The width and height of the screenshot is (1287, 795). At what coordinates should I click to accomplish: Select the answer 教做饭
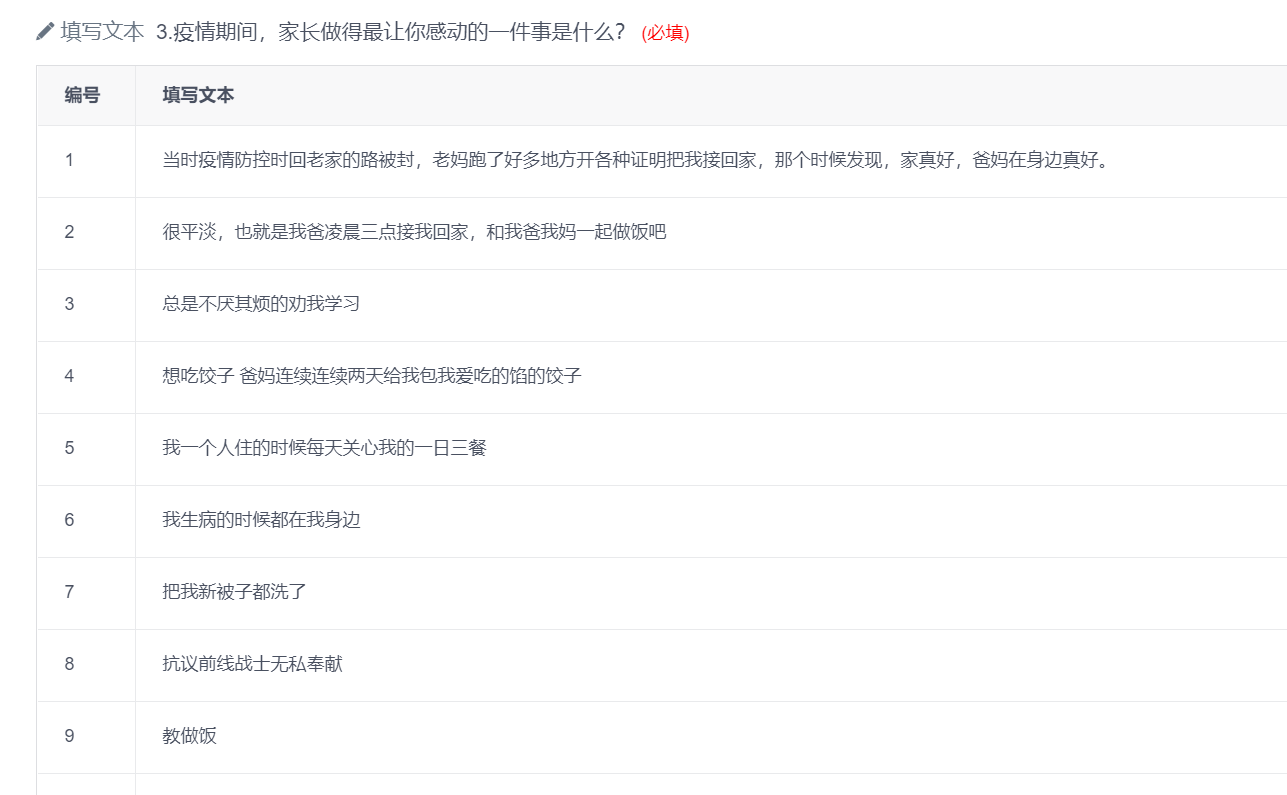(x=189, y=736)
